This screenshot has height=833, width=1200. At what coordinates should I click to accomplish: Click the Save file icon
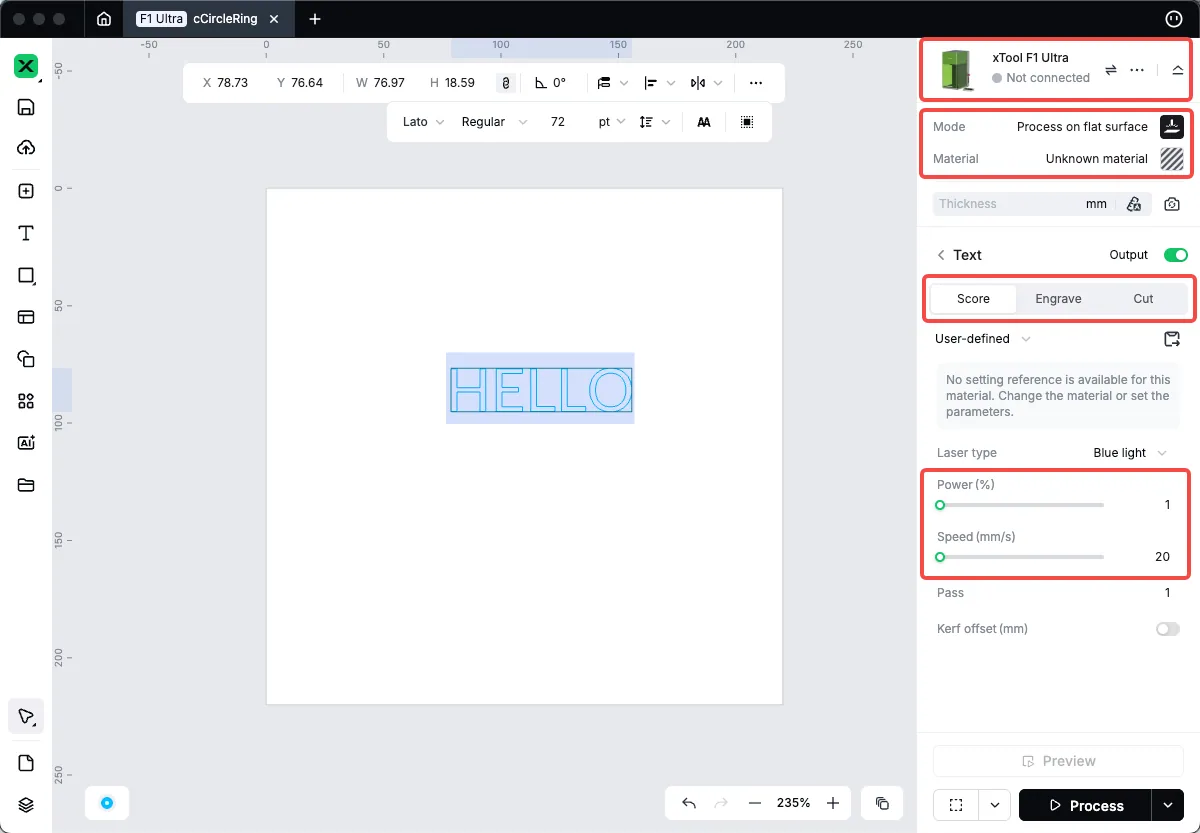(26, 107)
